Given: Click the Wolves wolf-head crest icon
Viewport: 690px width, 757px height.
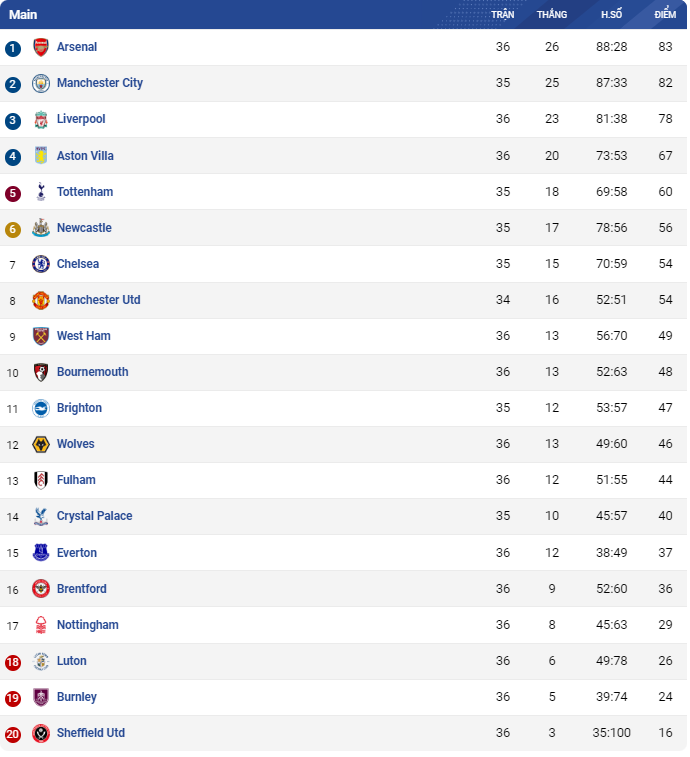Looking at the screenshot, I should (41, 444).
